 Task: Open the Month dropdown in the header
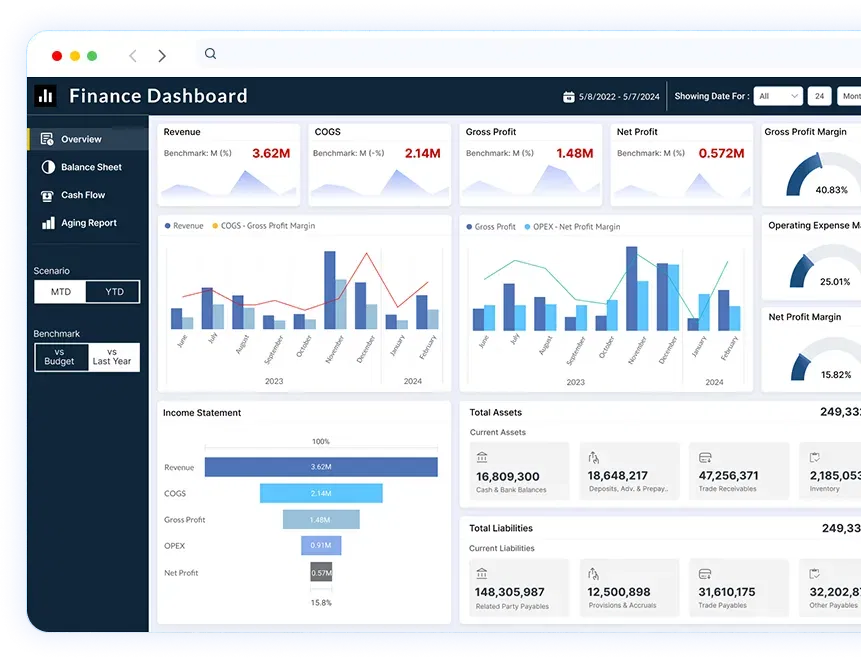(x=849, y=96)
